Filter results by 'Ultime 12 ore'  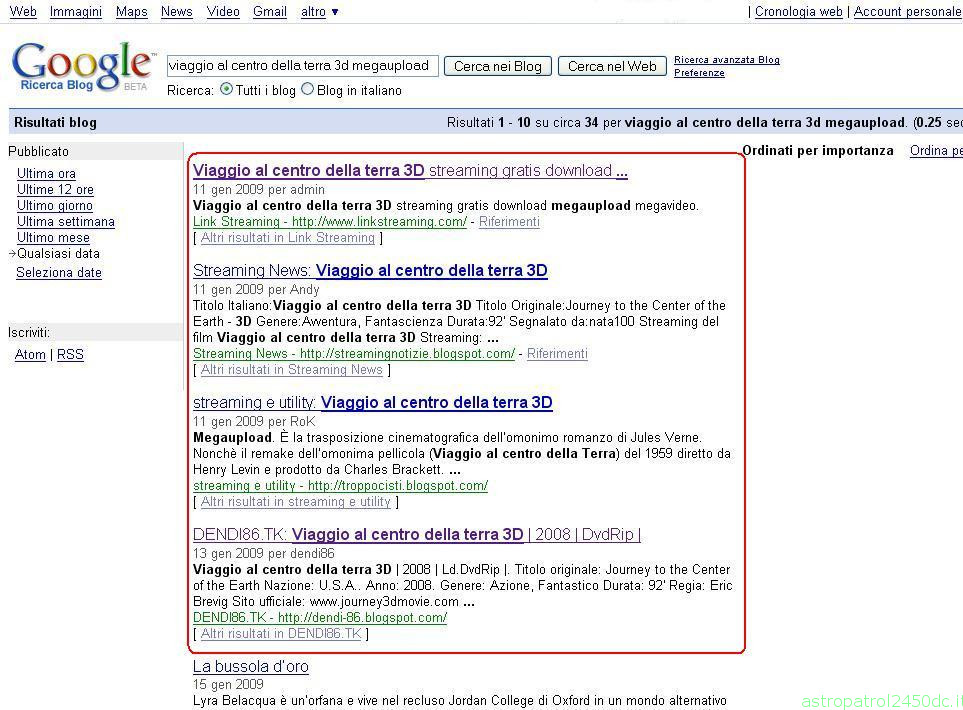coord(55,190)
